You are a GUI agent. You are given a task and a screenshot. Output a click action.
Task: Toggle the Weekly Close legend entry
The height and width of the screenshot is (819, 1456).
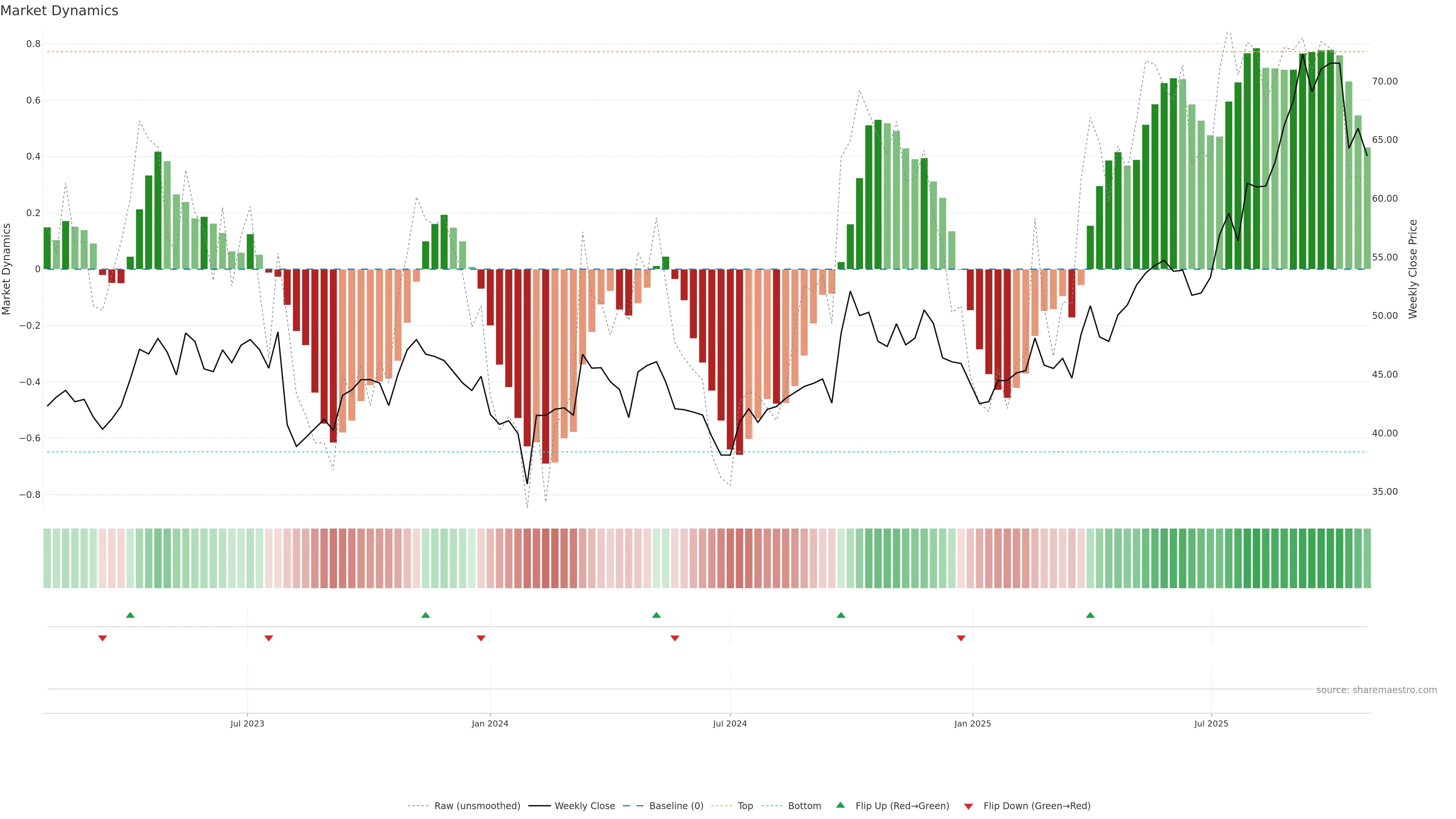click(x=584, y=806)
